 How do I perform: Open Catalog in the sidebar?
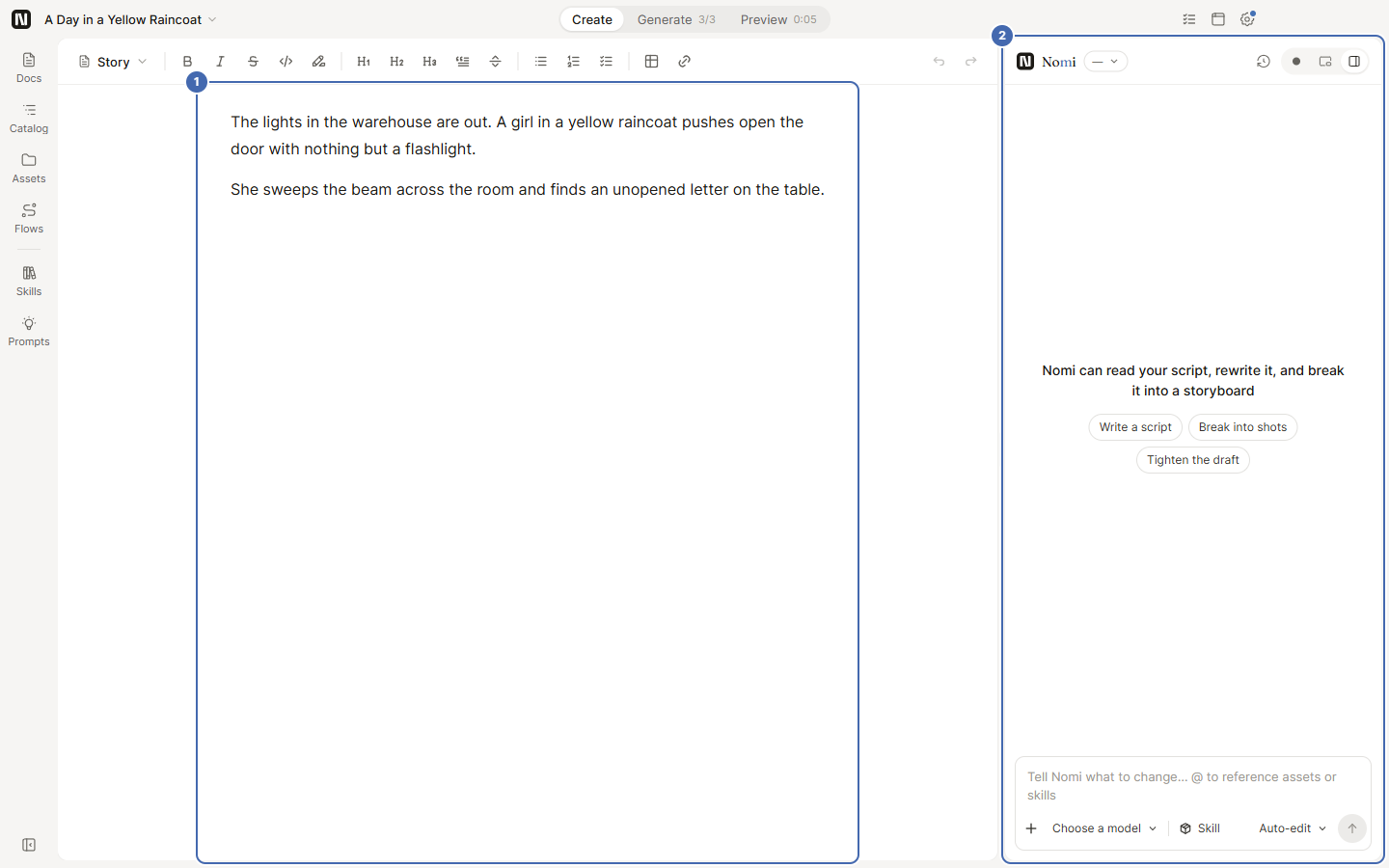tap(29, 119)
